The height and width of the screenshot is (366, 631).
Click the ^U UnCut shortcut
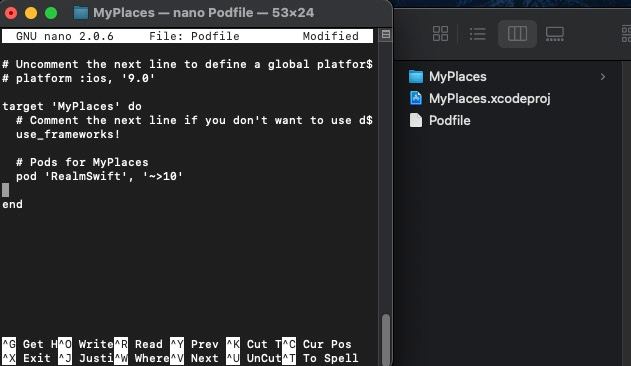click(254, 358)
